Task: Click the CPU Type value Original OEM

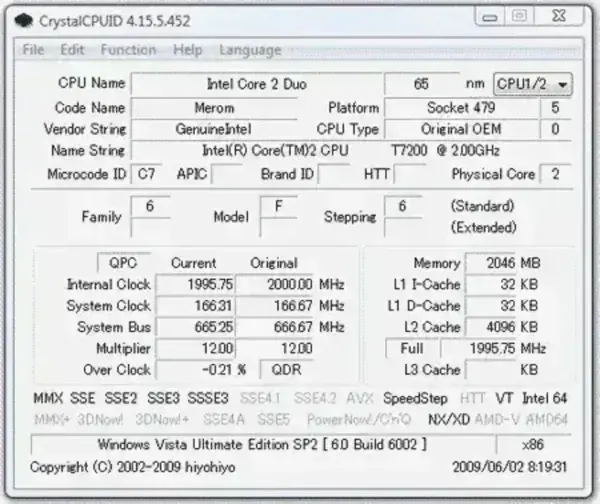Action: point(461,129)
